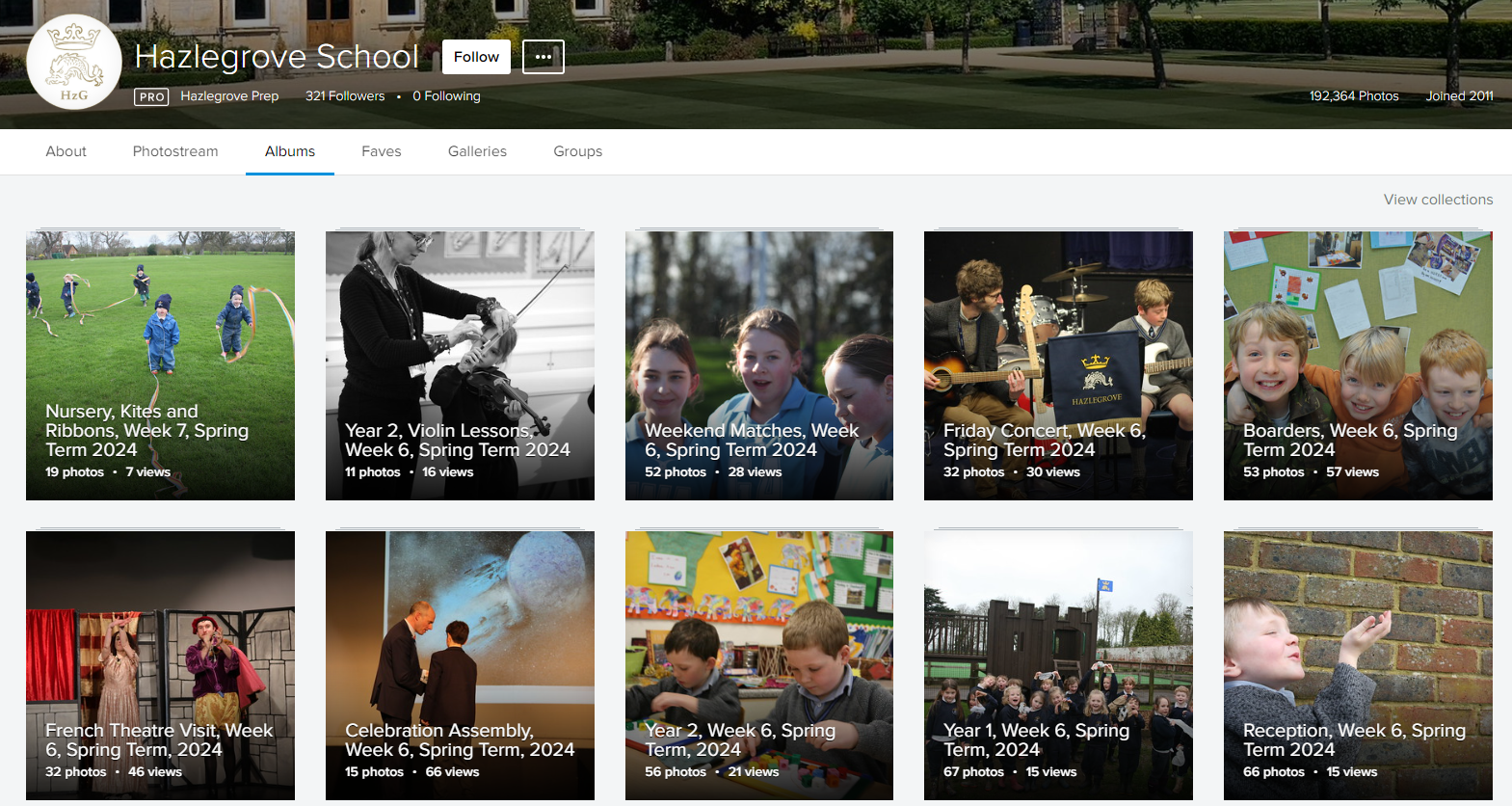Open the Friday Concert Week 6 album
Screen dimensions: 1512x806
(x=1058, y=365)
